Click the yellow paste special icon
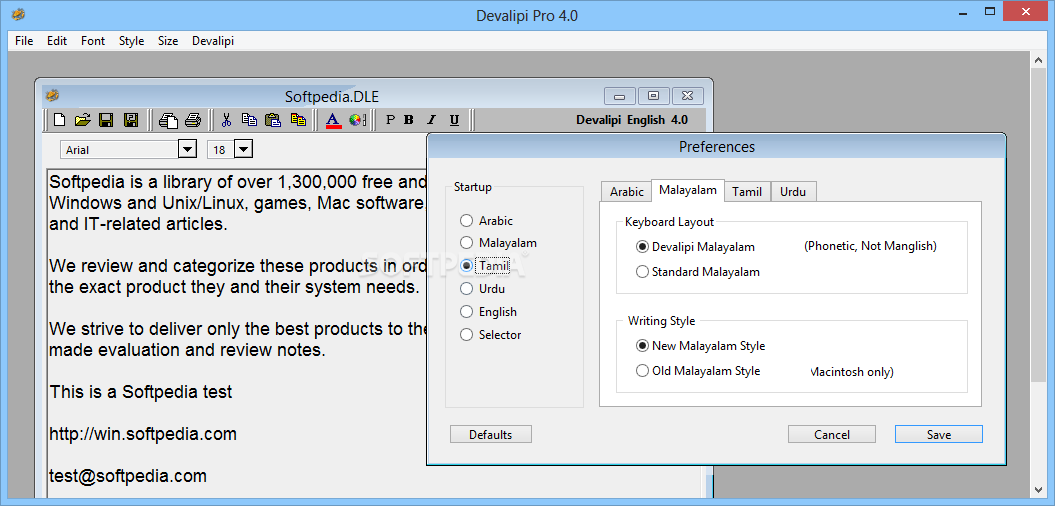 pos(298,120)
